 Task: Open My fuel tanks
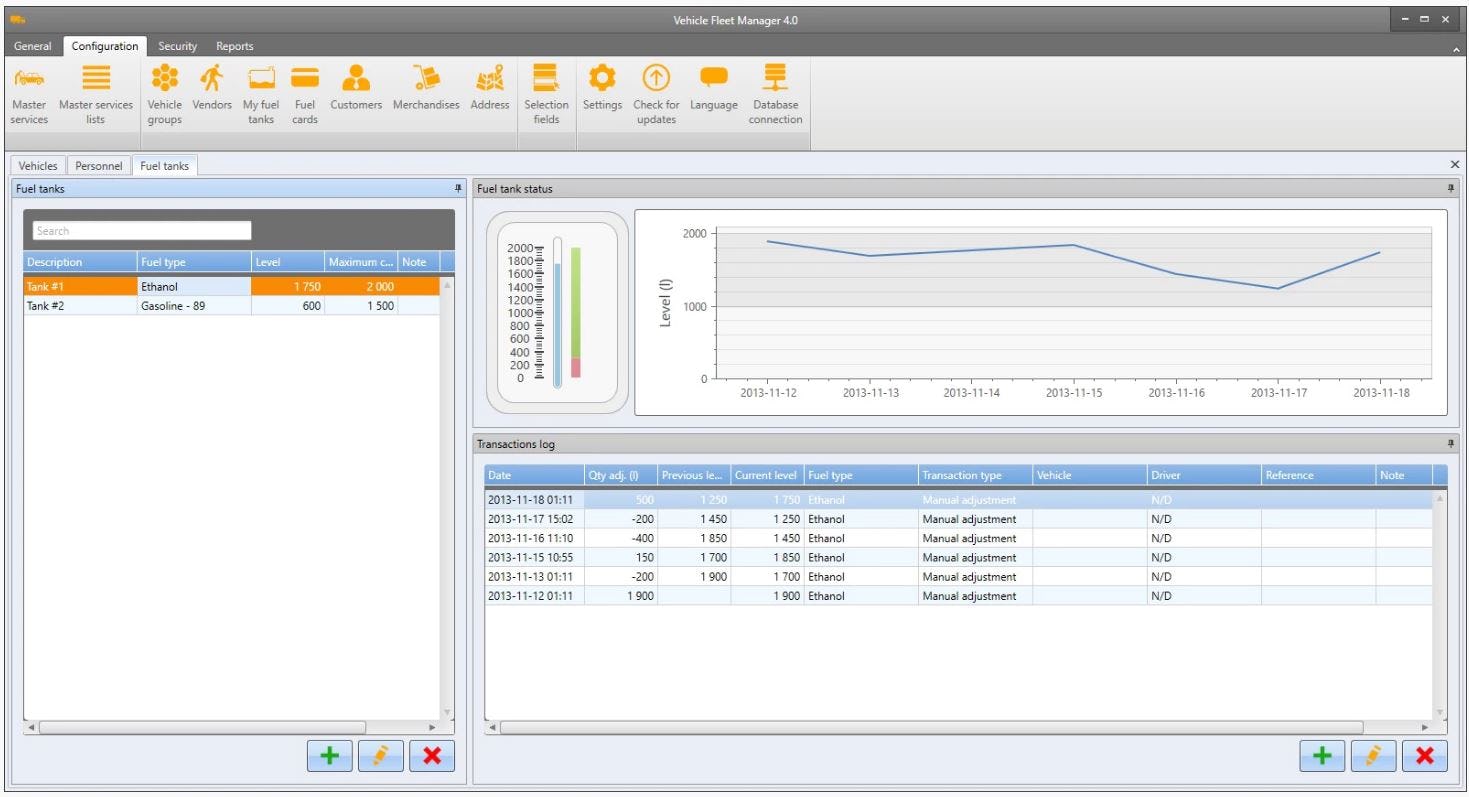click(260, 94)
